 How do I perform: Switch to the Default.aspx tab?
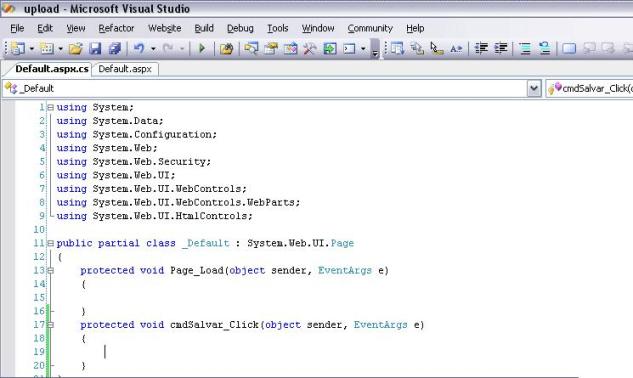click(x=125, y=69)
